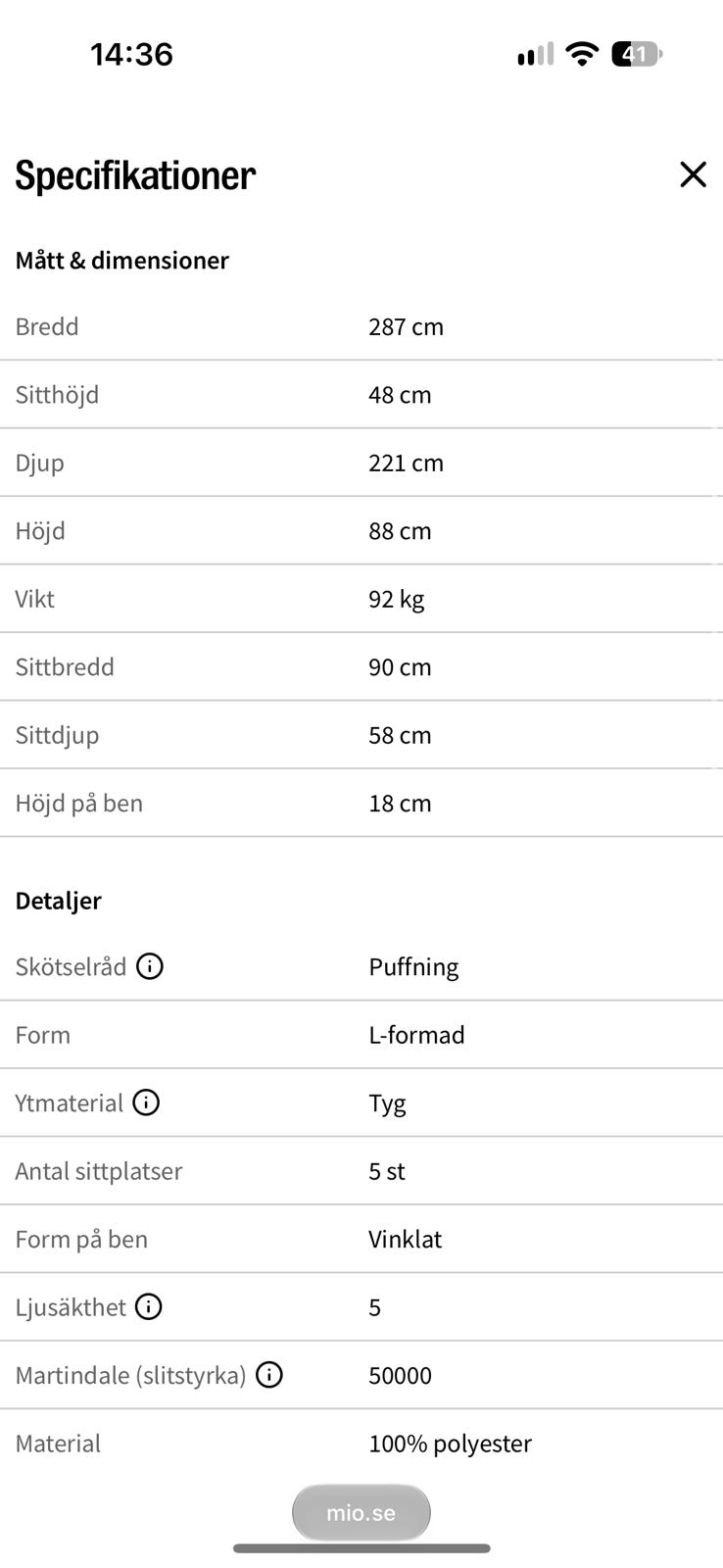Open info icon next to Ljusäkthet
This screenshot has height=1568, width=723.
point(148,1306)
